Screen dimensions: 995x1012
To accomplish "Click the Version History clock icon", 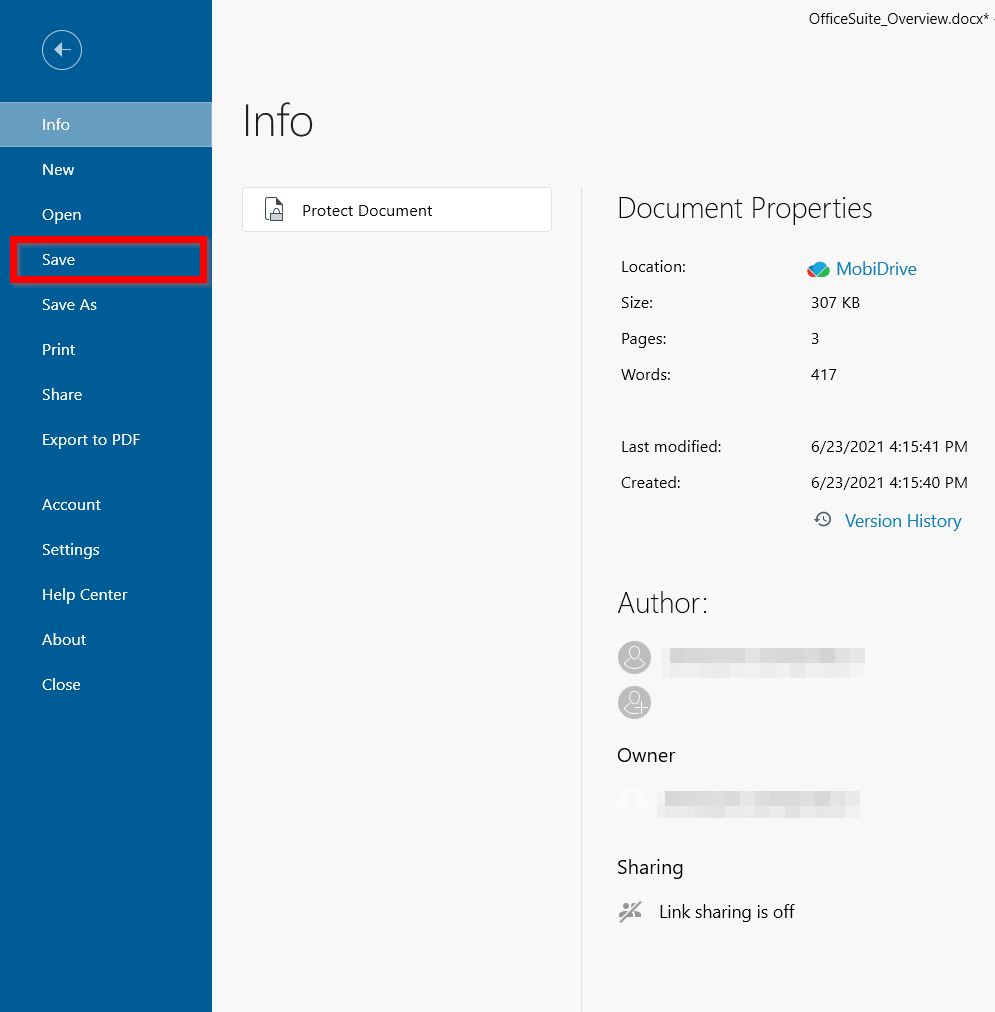I will [x=822, y=520].
